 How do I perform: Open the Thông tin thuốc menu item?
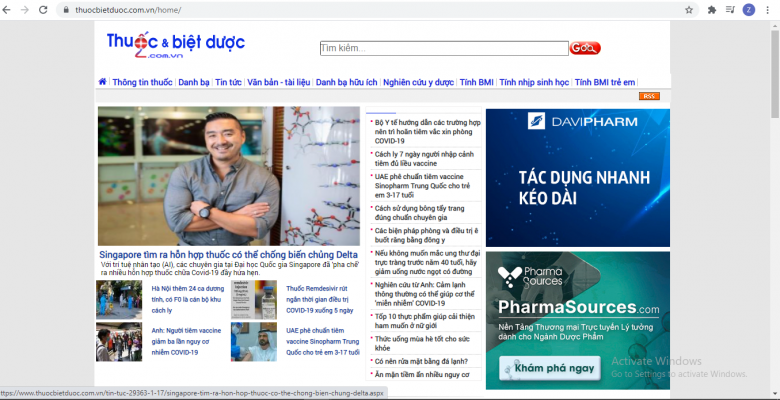(x=142, y=82)
